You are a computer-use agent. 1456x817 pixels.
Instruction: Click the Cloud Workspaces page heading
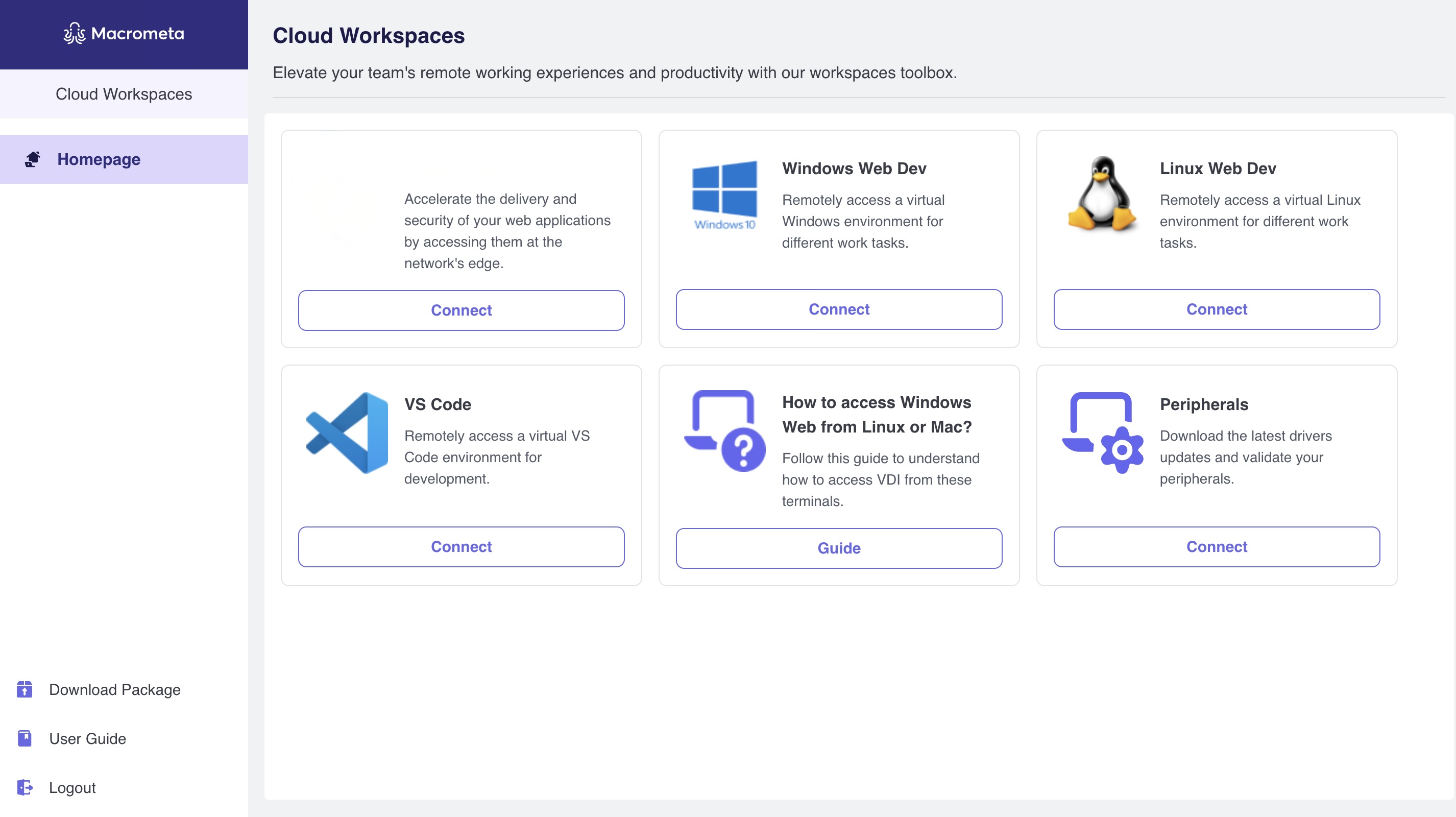pos(369,35)
